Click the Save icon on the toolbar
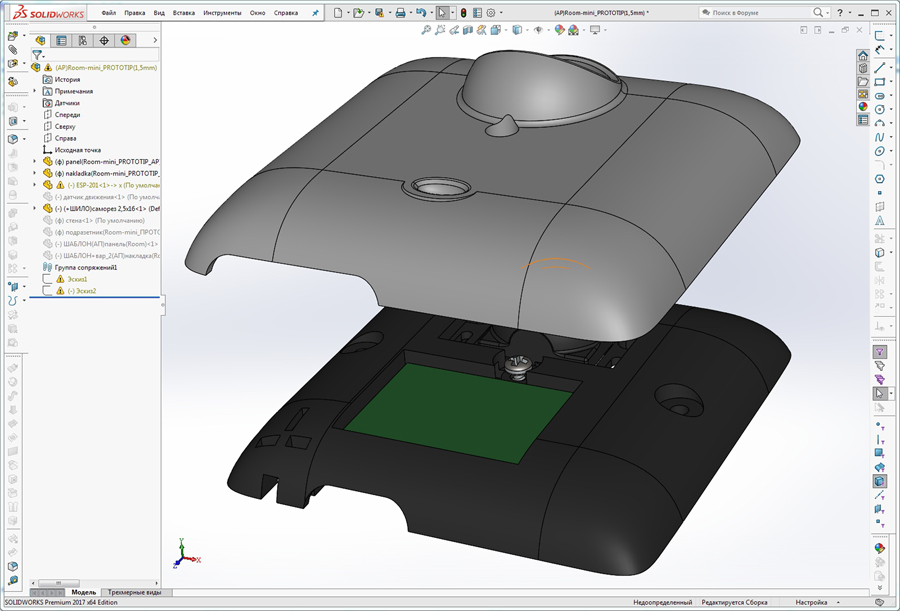 coord(380,11)
